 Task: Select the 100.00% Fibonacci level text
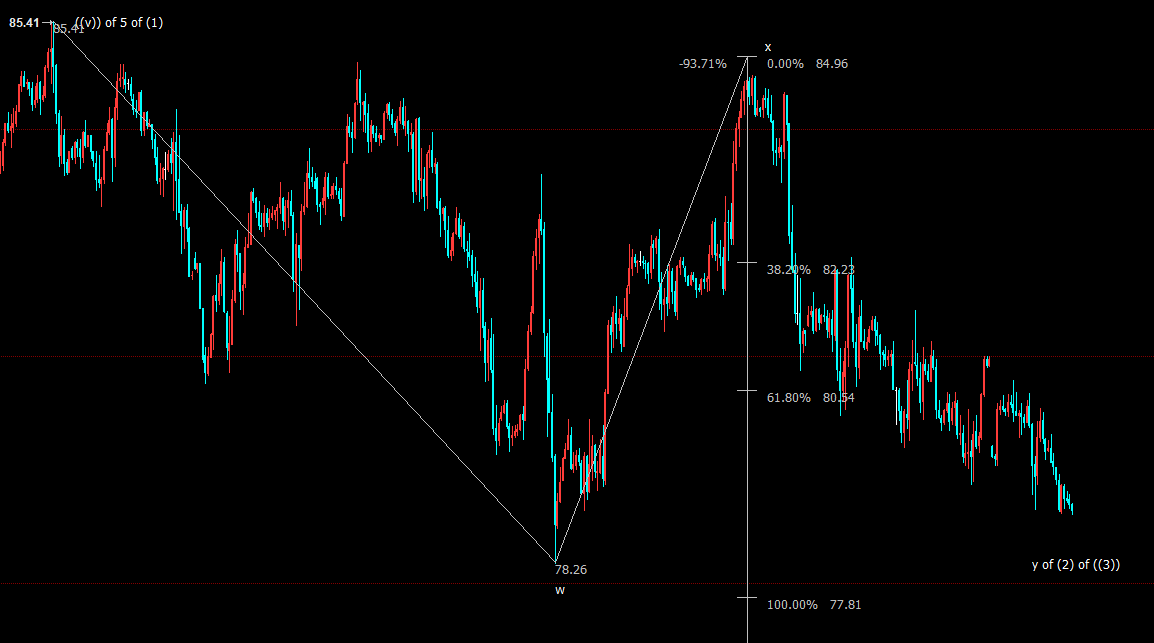[792, 605]
